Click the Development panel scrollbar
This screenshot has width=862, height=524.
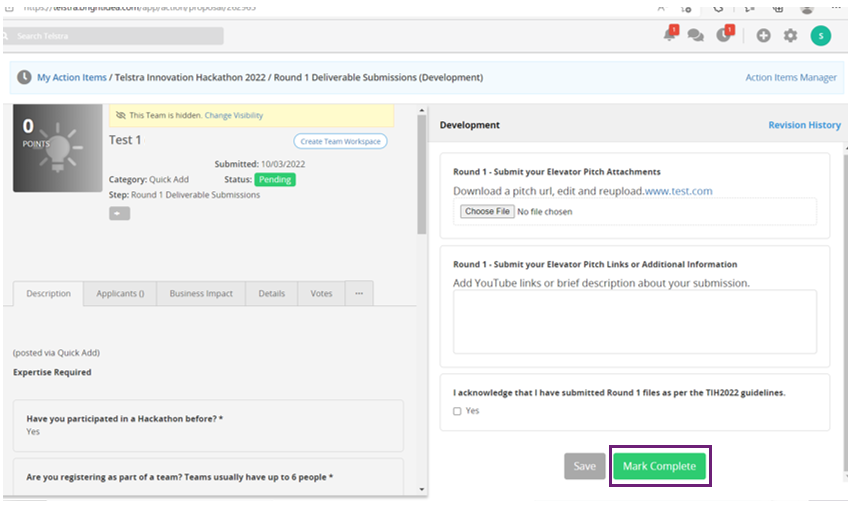point(845,313)
